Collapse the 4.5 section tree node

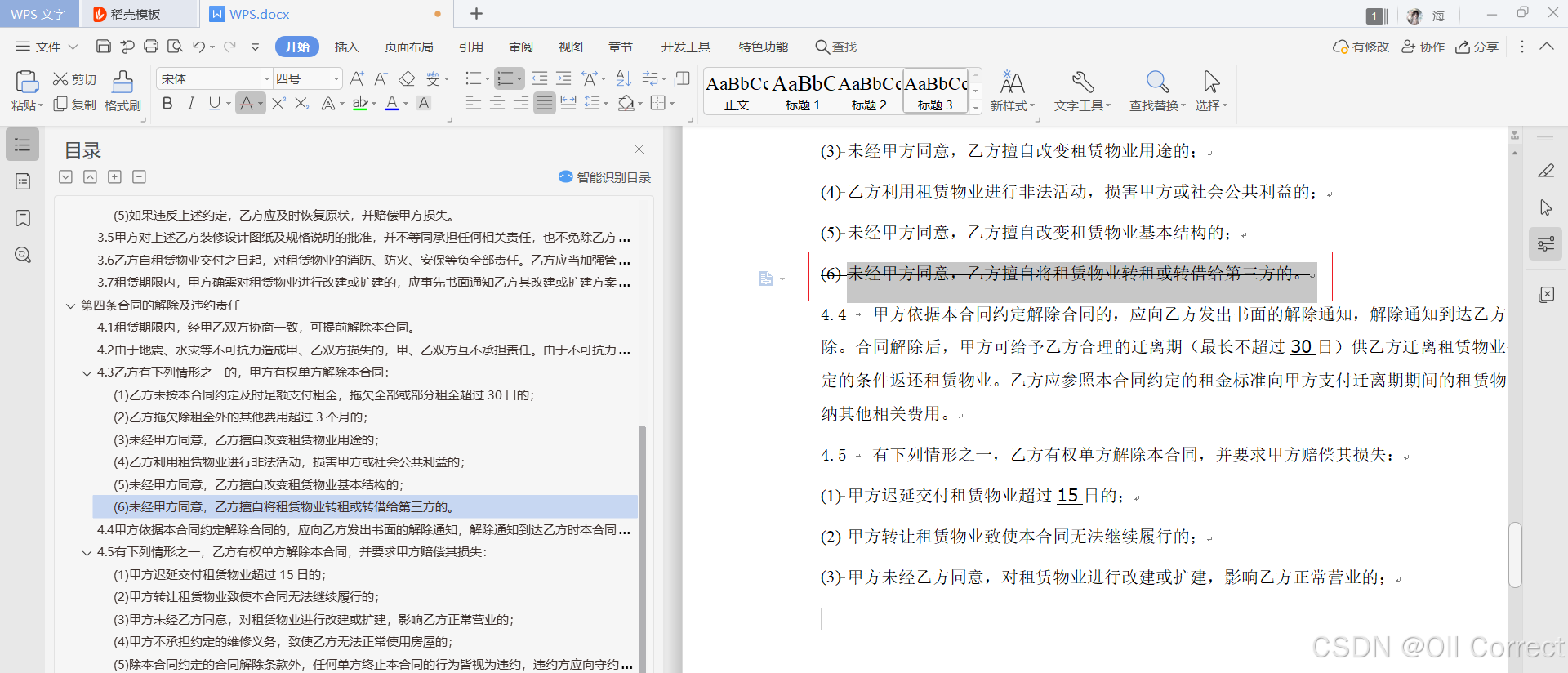pos(87,553)
